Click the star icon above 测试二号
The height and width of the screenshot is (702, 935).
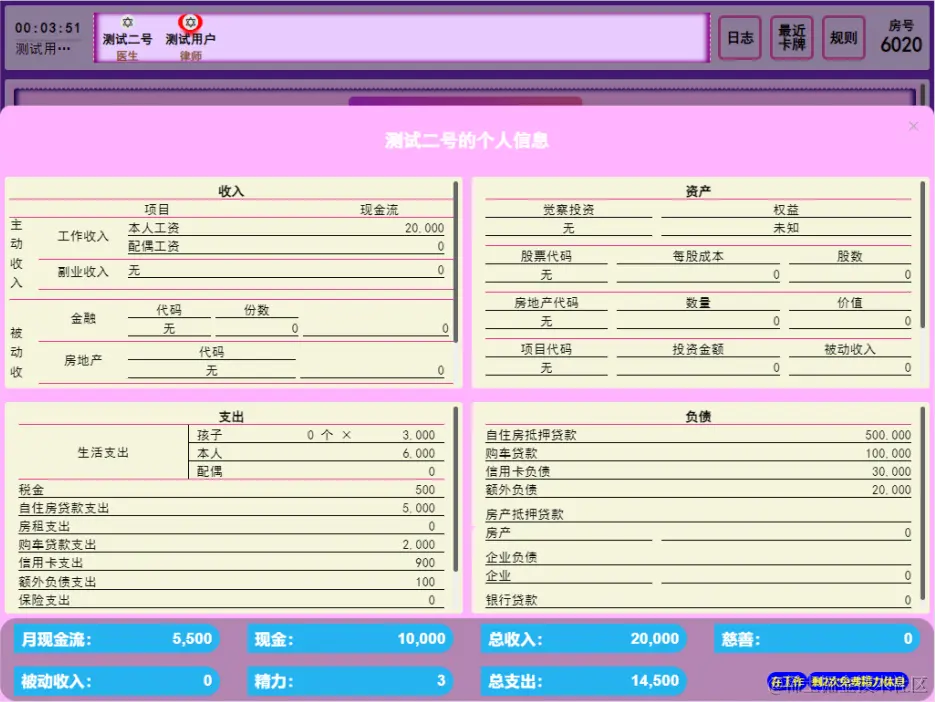[127, 23]
